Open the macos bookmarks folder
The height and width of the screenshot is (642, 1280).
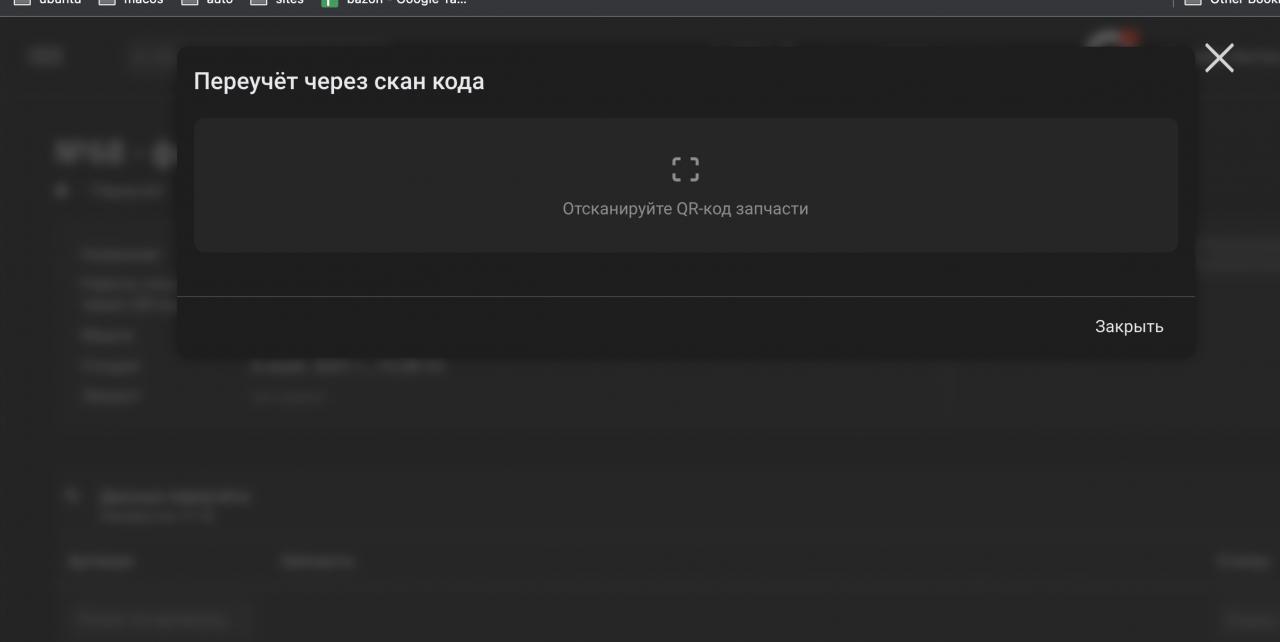coord(131,3)
